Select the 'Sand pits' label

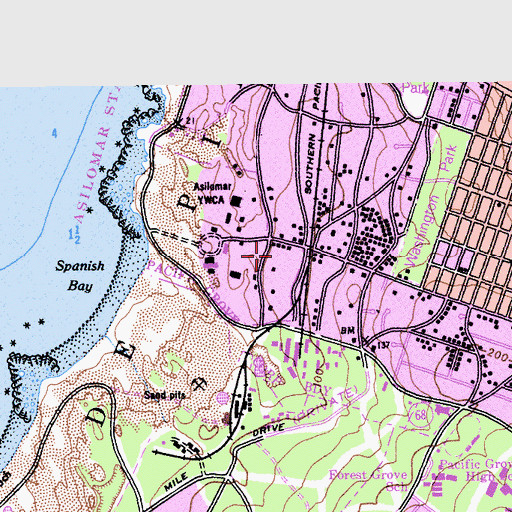165,395
